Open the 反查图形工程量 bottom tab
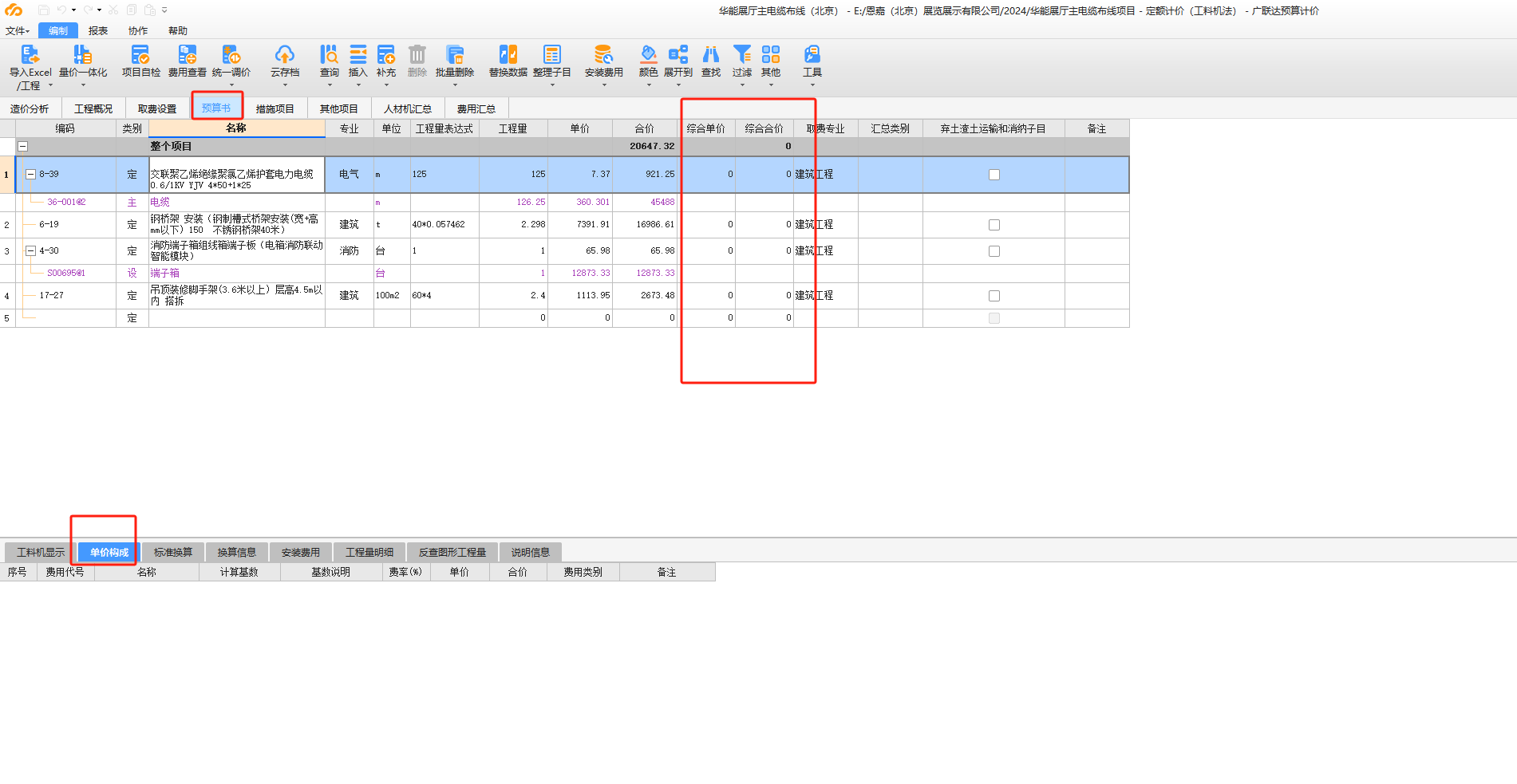 coord(452,553)
